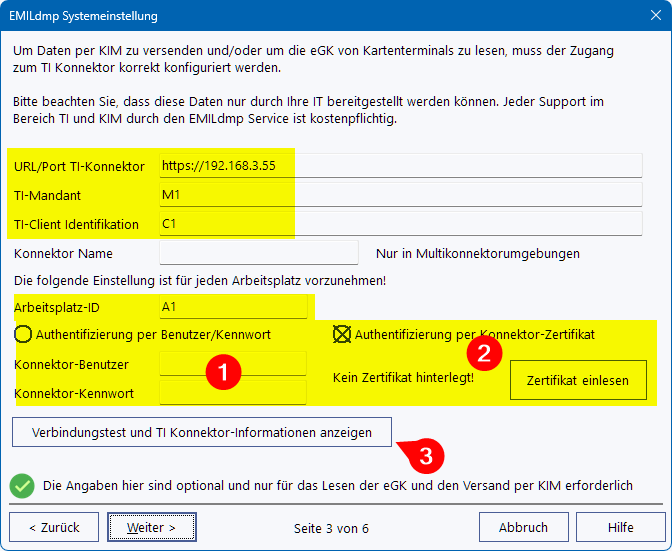The image size is (672, 551).
Task: Select Authentifizierung per Konnektor-Zertifikat option
Action: 341,334
